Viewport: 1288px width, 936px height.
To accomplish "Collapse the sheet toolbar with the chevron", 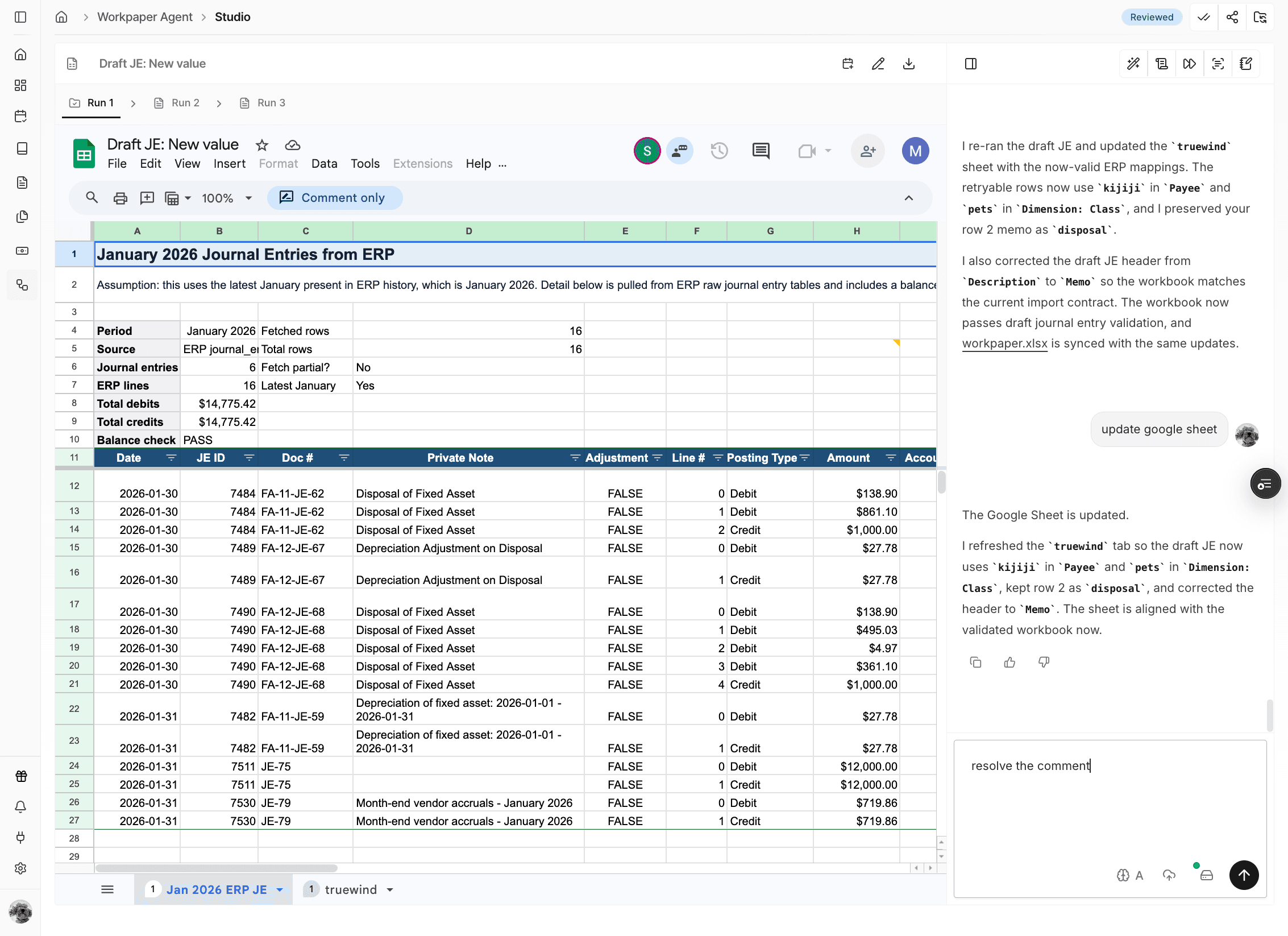I will pyautogui.click(x=908, y=197).
